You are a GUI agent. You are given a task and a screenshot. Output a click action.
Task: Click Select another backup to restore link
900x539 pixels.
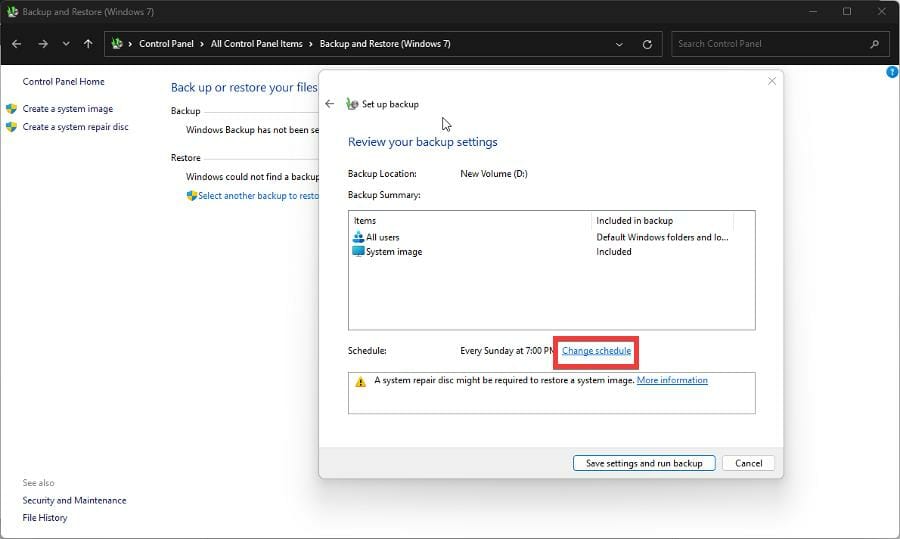(x=258, y=196)
